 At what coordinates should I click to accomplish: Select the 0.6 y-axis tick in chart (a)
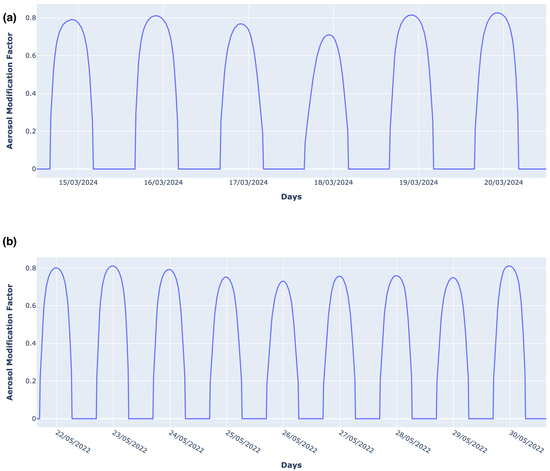click(30, 55)
